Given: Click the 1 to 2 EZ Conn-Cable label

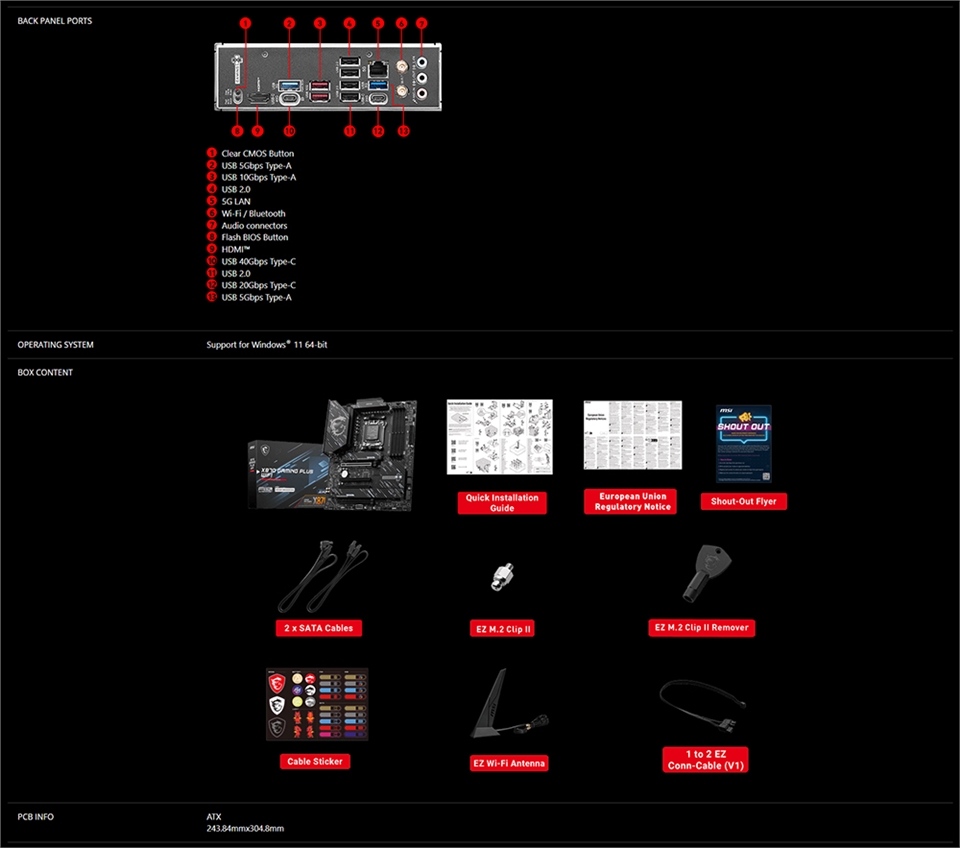Looking at the screenshot, I should coord(705,759).
